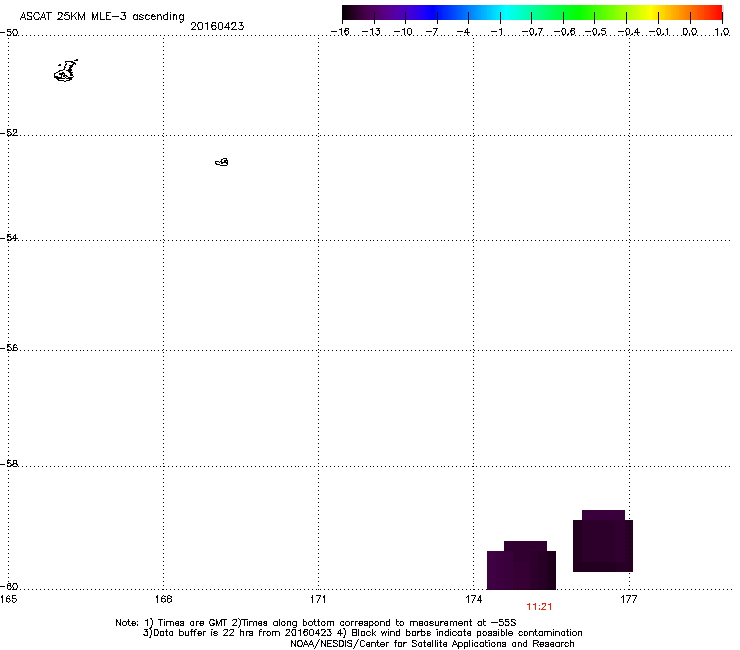Click the 168 longitude axis label
Screen dimensions: 740x650
click(x=163, y=599)
